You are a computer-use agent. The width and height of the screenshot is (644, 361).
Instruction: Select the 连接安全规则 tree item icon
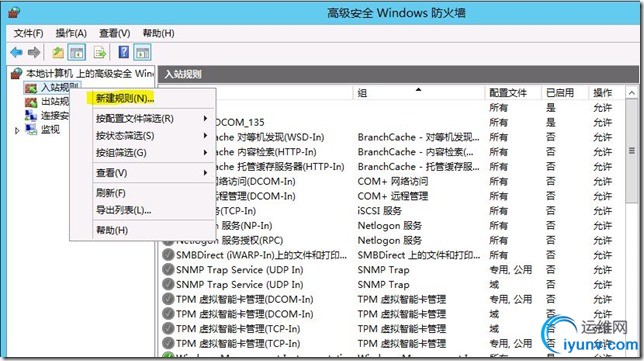click(31, 115)
